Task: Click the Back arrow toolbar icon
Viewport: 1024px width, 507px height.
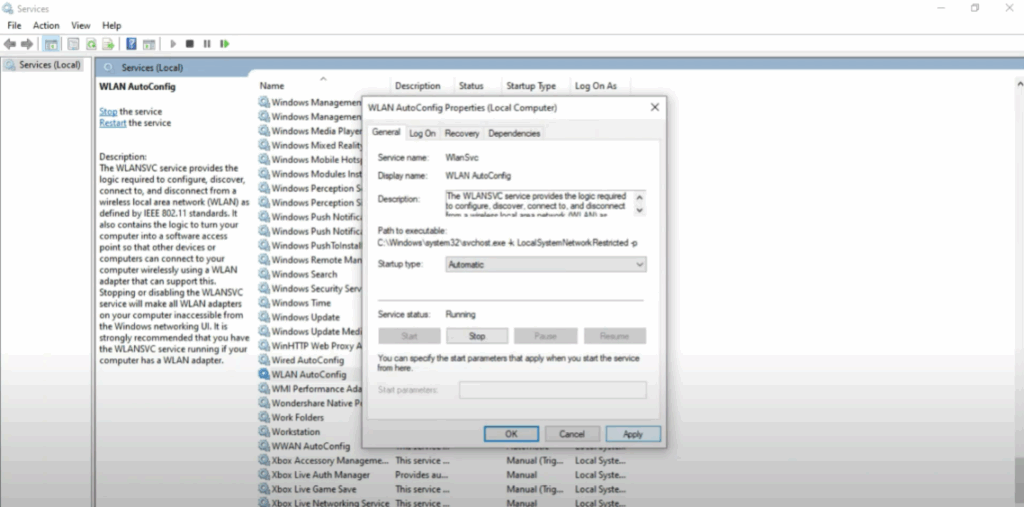Action: coord(9,44)
